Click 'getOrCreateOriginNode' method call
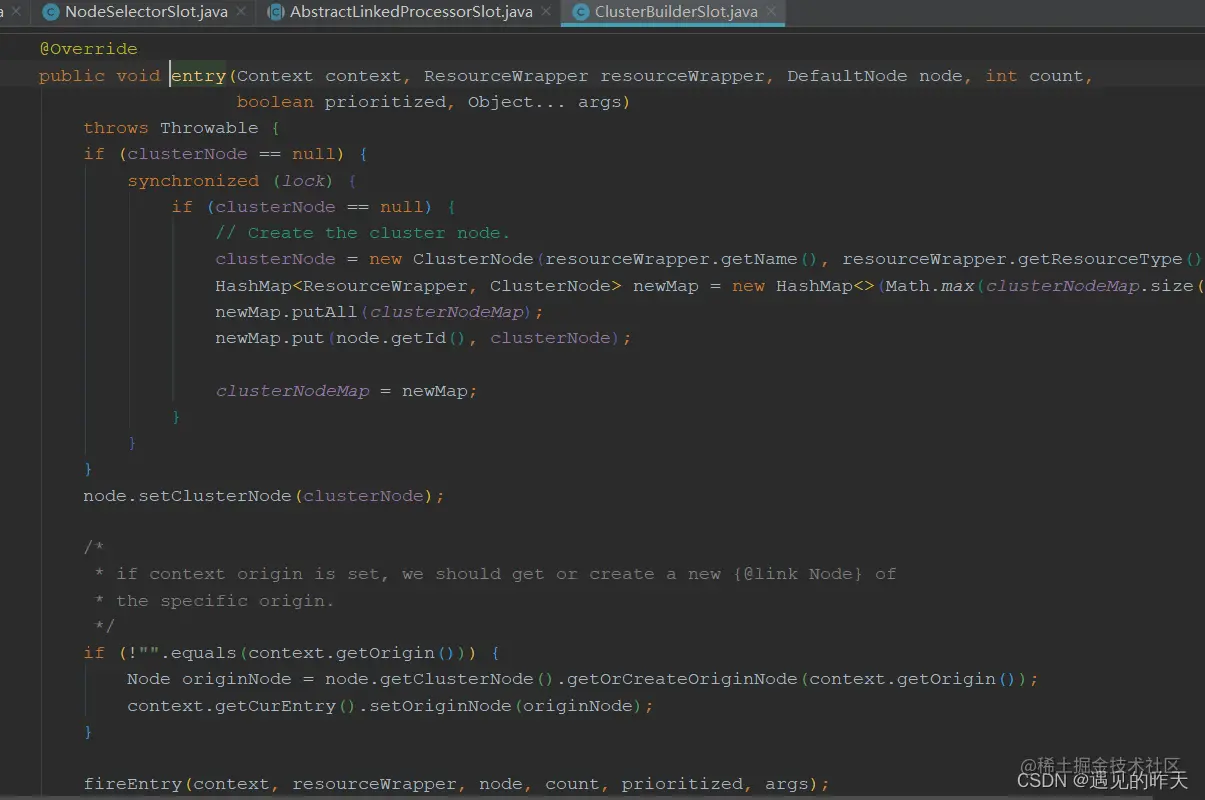Viewport: 1205px width, 800px height. (x=682, y=679)
